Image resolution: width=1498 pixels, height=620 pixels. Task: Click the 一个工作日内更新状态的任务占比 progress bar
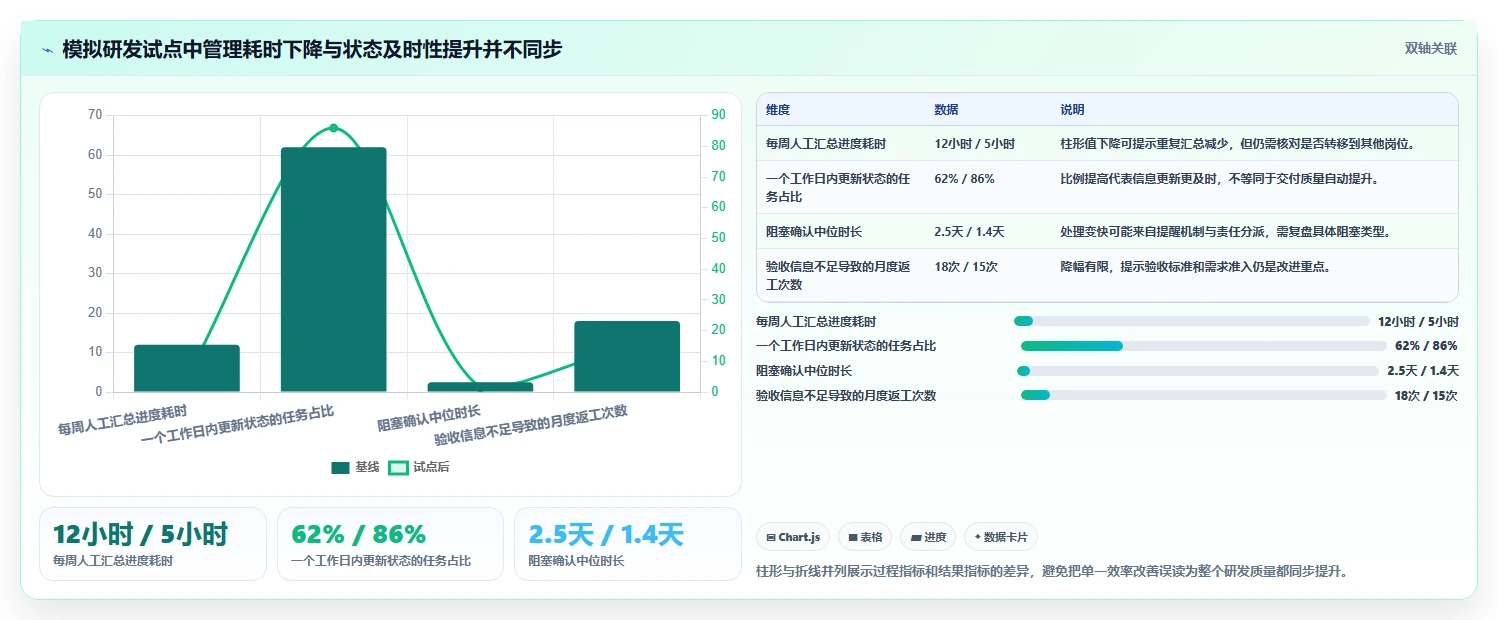1203,346
